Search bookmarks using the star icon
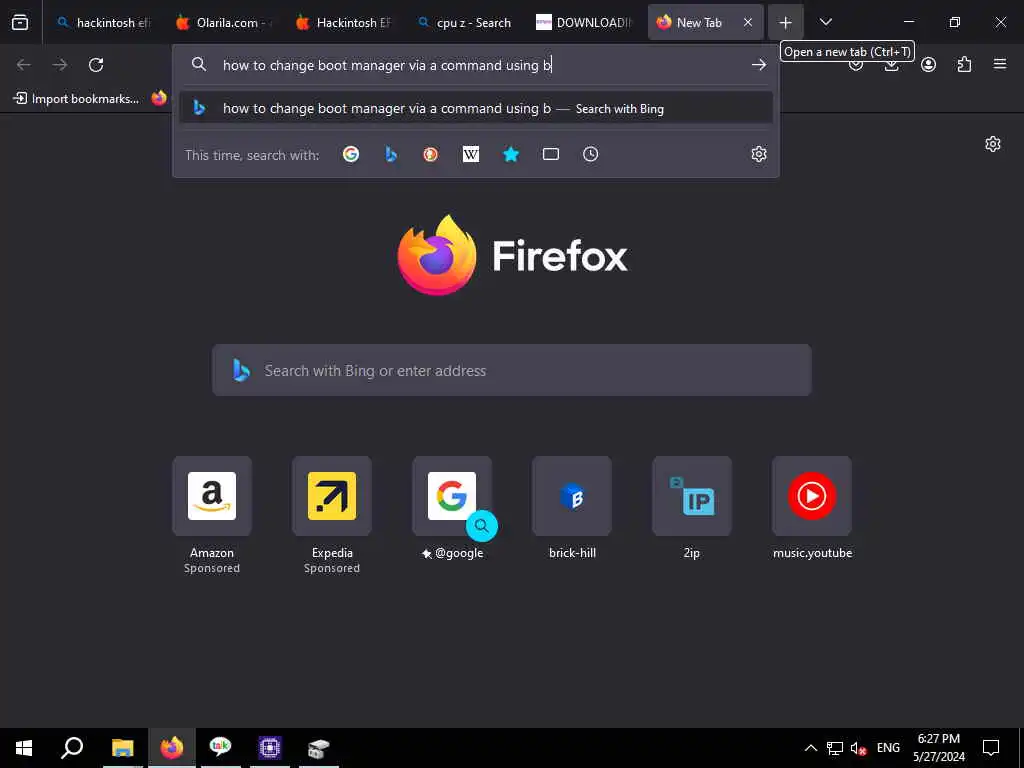Image resolution: width=1024 pixels, height=768 pixels. point(511,154)
